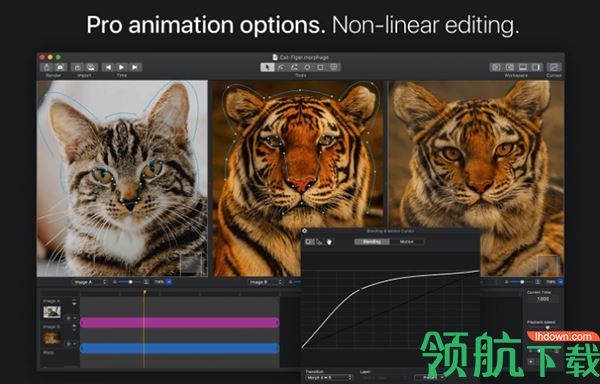600x384 pixels.
Task: Open the Preset dropdown button
Action: coord(430,377)
